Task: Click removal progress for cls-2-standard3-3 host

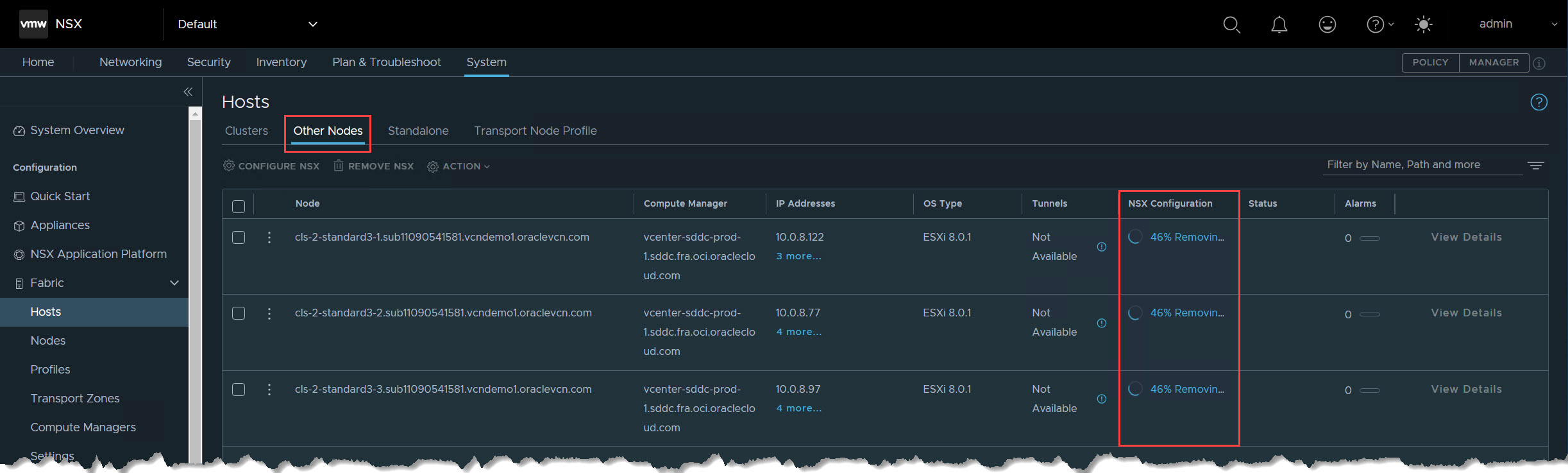Action: 1186,390
